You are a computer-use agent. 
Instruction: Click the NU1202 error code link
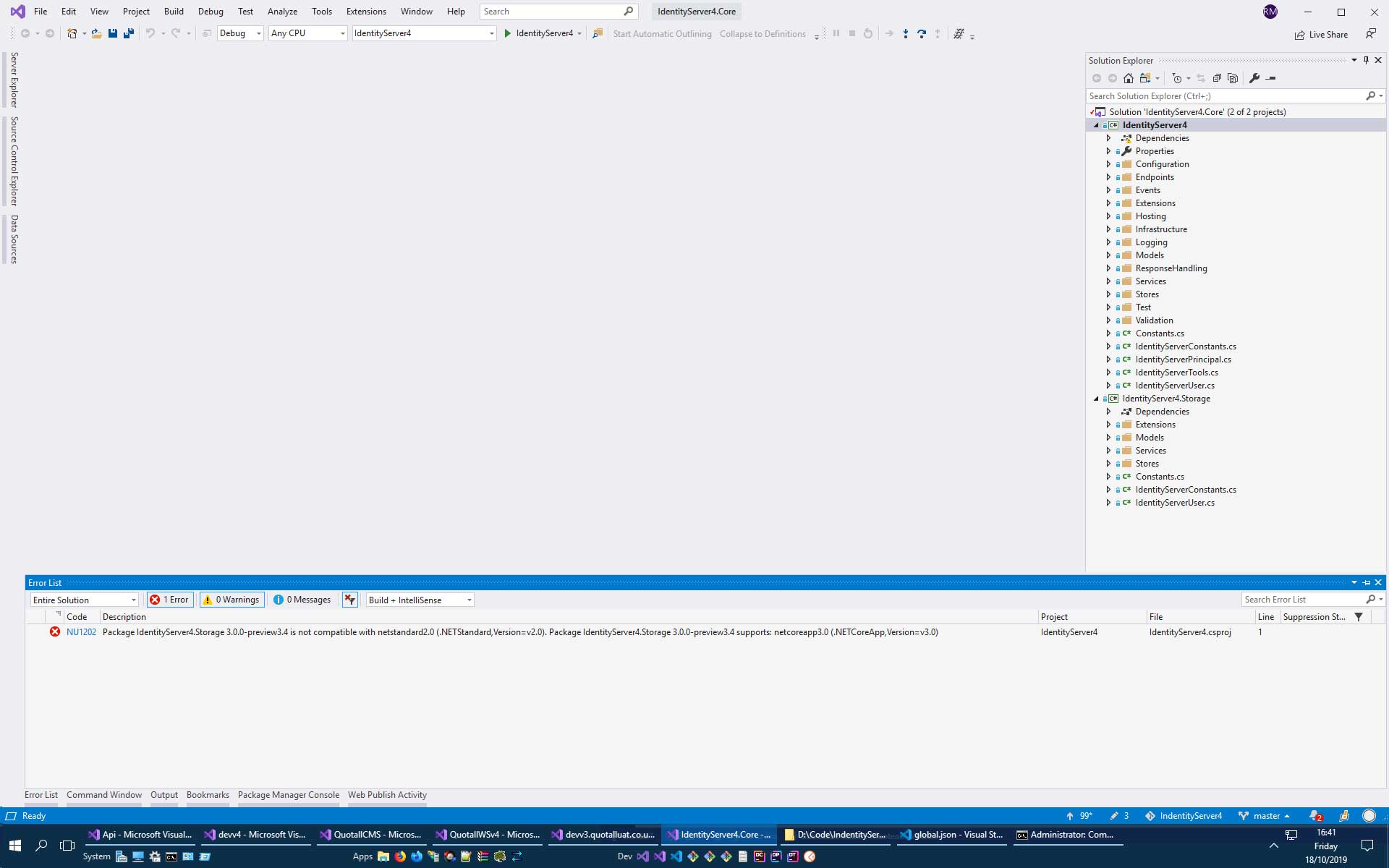pos(81,632)
